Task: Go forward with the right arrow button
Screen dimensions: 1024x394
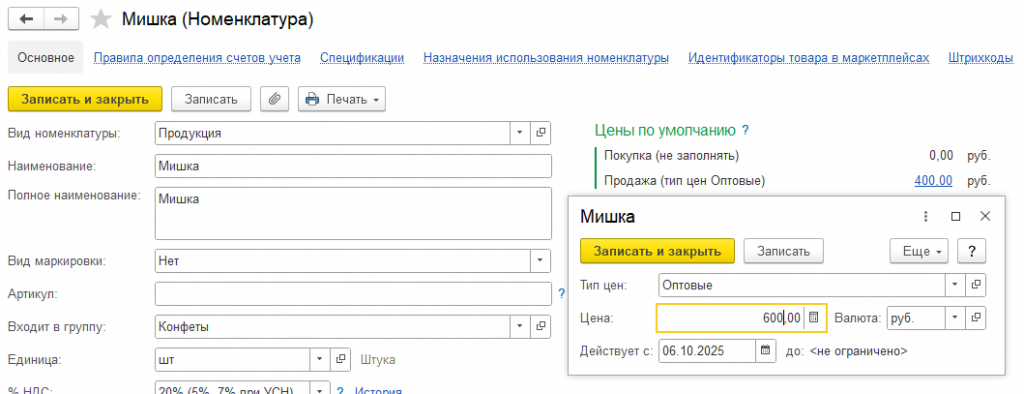Action: tap(61, 19)
